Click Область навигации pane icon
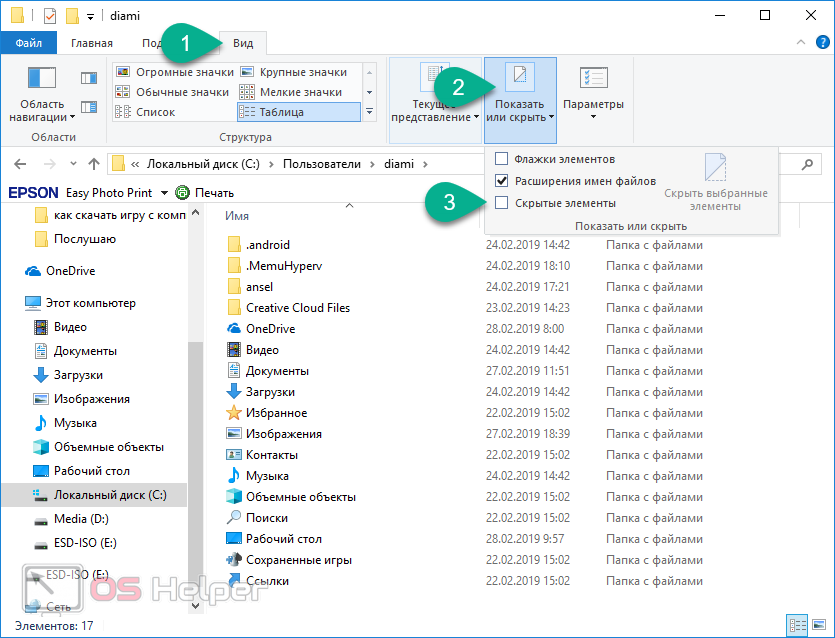Image resolution: width=835 pixels, height=638 pixels. point(42,92)
